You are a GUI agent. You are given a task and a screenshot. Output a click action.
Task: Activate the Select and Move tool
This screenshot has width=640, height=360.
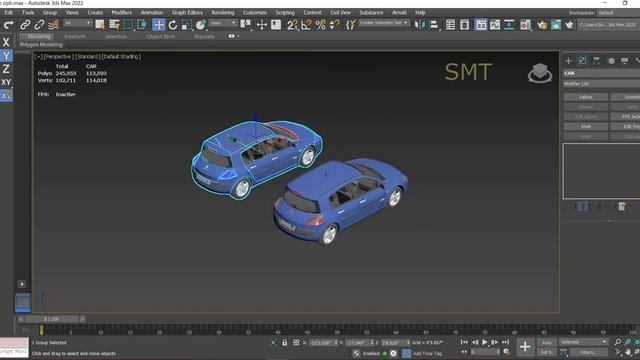point(158,25)
